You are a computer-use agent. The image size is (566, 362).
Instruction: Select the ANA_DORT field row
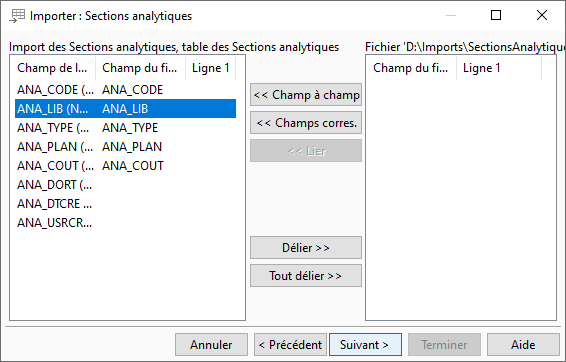pyautogui.click(x=126, y=185)
